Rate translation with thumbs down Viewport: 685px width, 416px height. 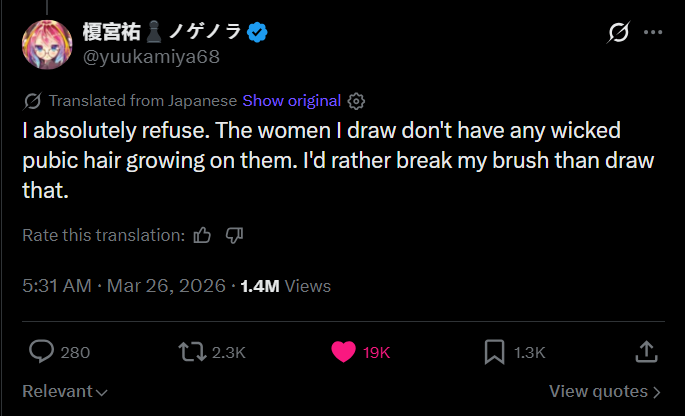pos(235,235)
